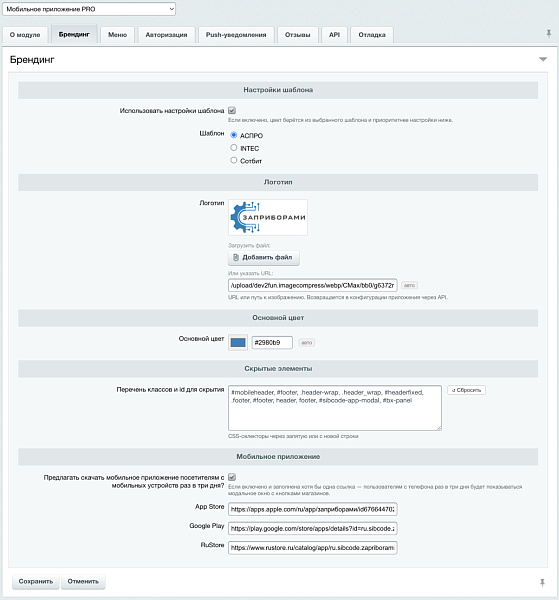
Task: Select the INTEC template radio button
Action: (x=233, y=148)
